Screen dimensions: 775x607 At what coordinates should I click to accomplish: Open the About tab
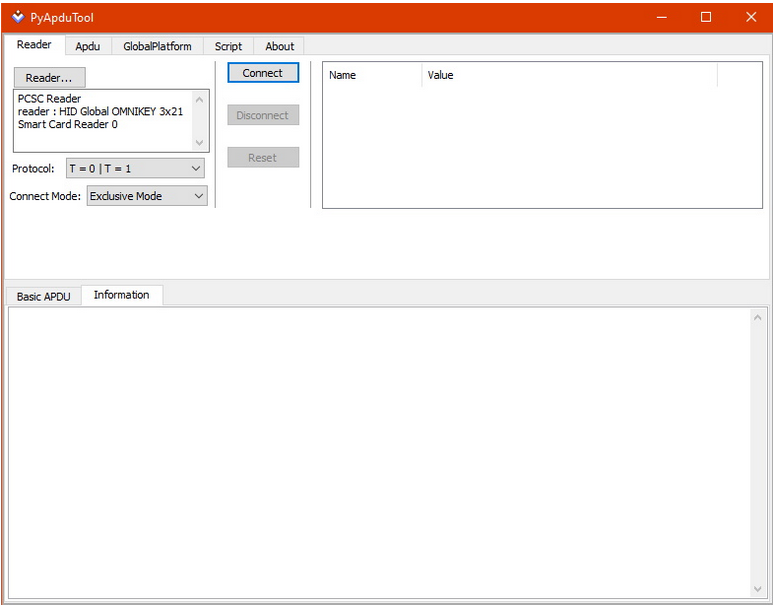tap(279, 46)
